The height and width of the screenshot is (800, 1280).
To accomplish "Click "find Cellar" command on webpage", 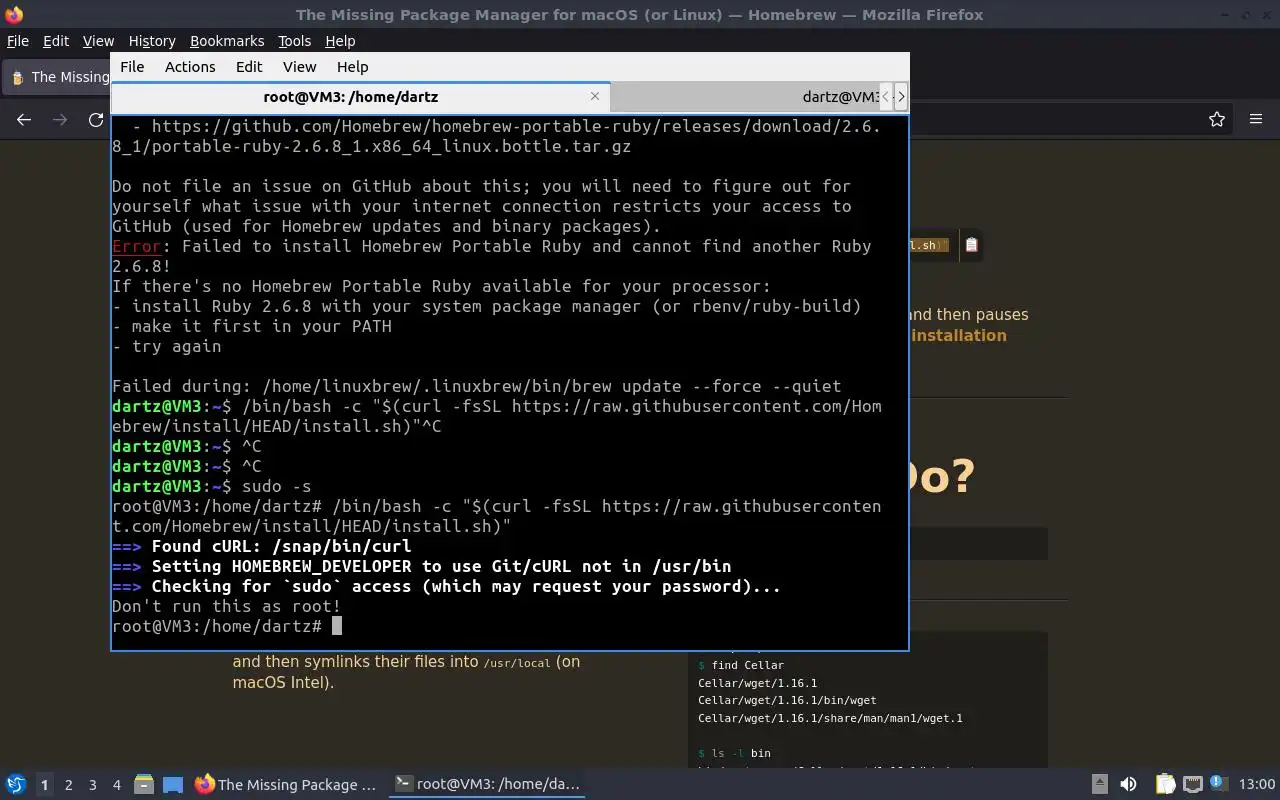I will (x=741, y=665).
